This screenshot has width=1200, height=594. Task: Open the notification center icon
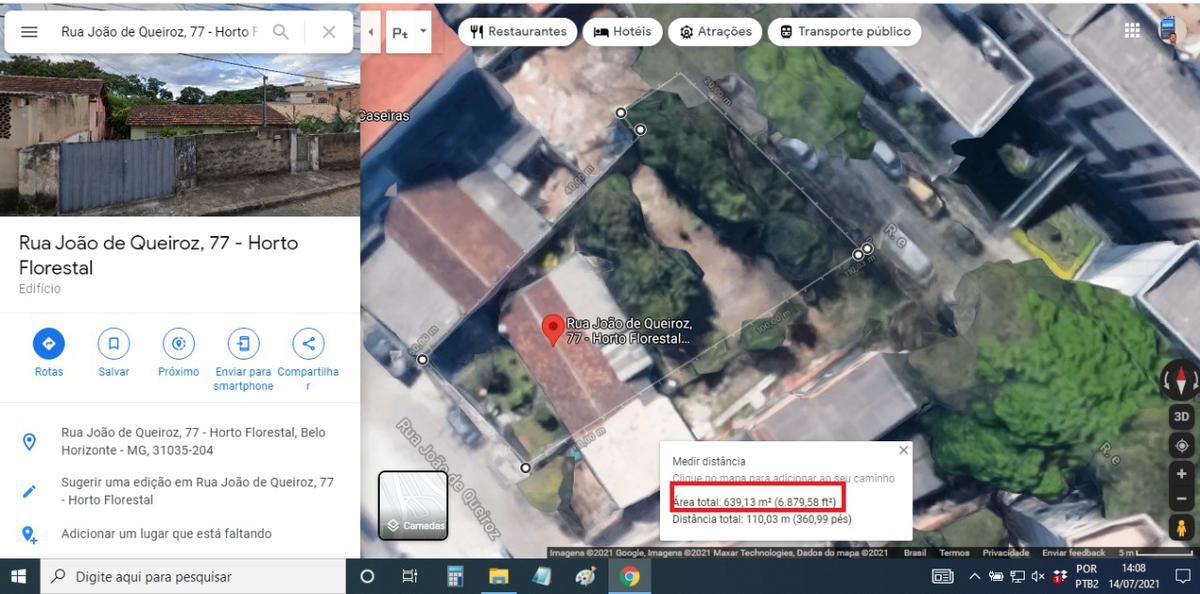(x=1184, y=576)
